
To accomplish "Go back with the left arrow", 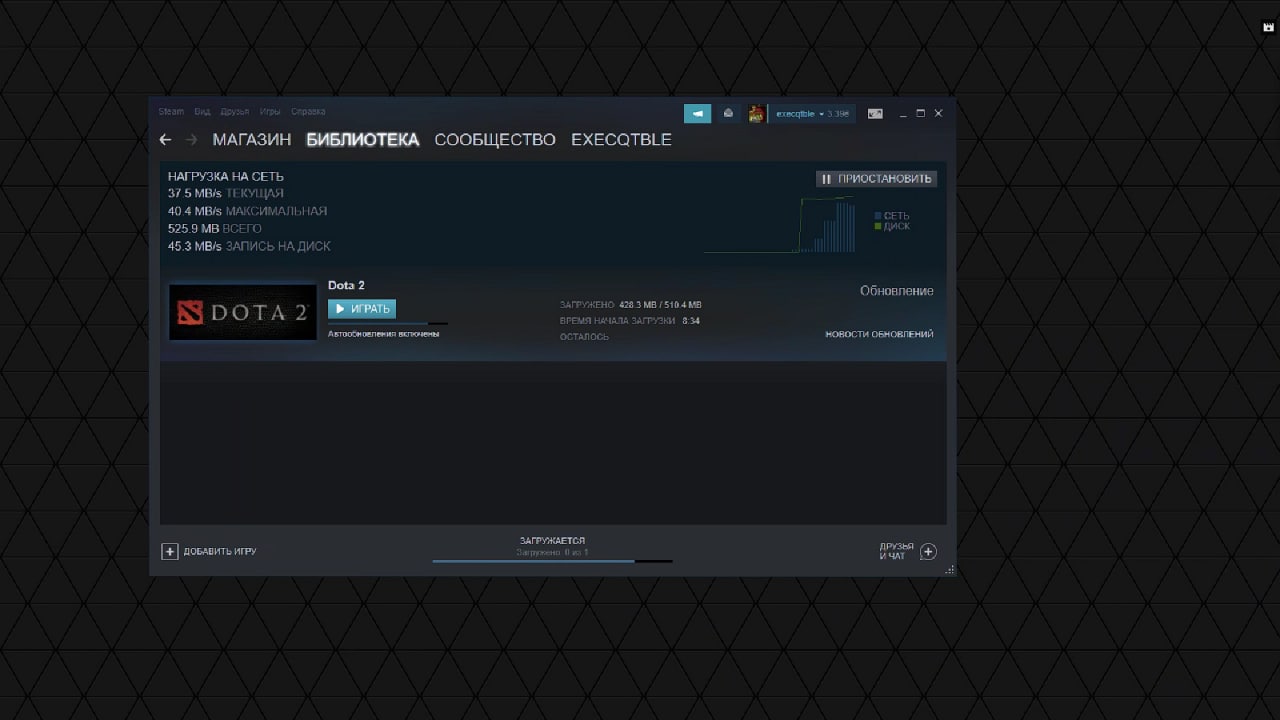I will click(x=165, y=140).
